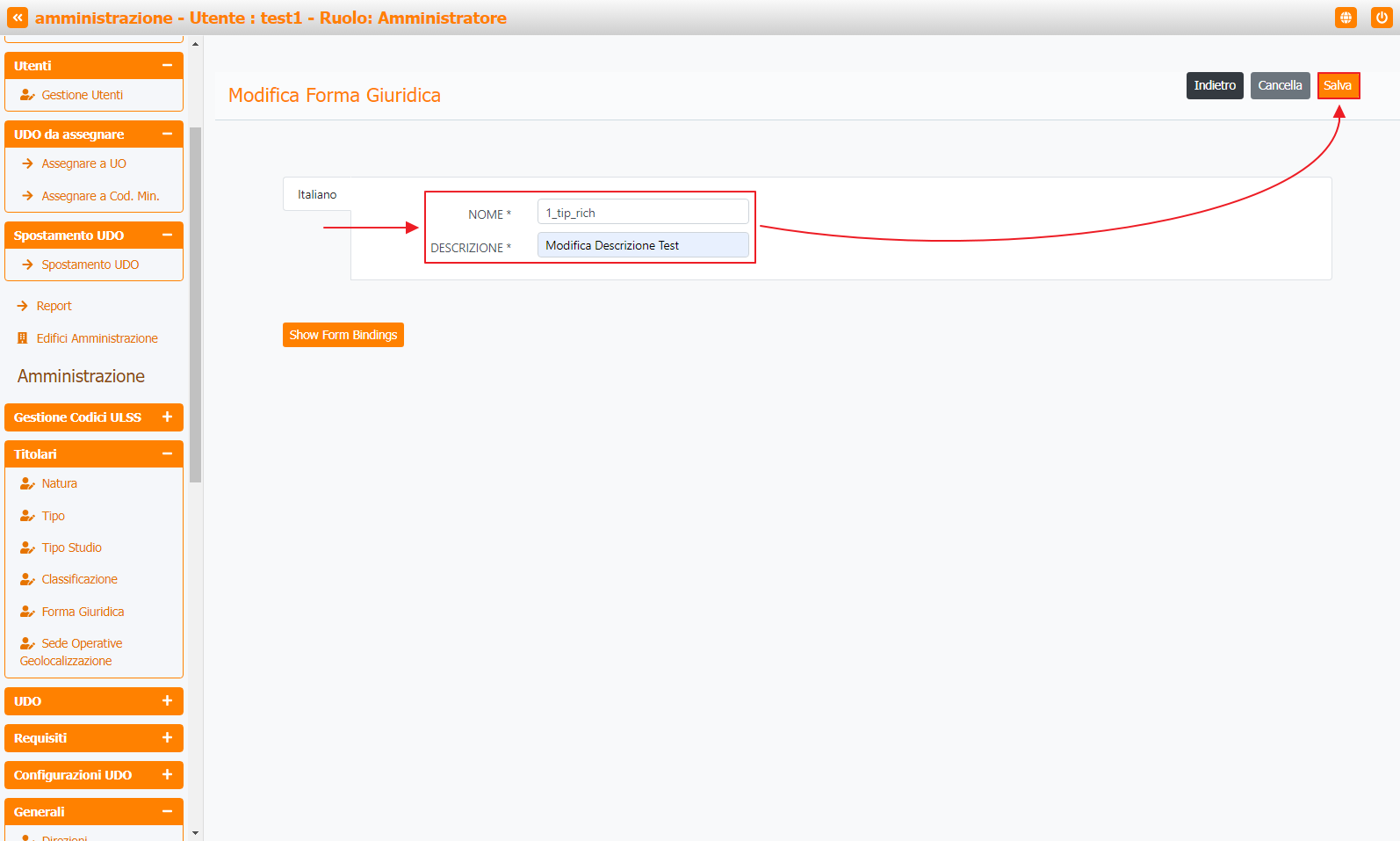Expand the Configurazioni UDO section
The height and width of the screenshot is (841, 1400).
pyautogui.click(x=167, y=775)
